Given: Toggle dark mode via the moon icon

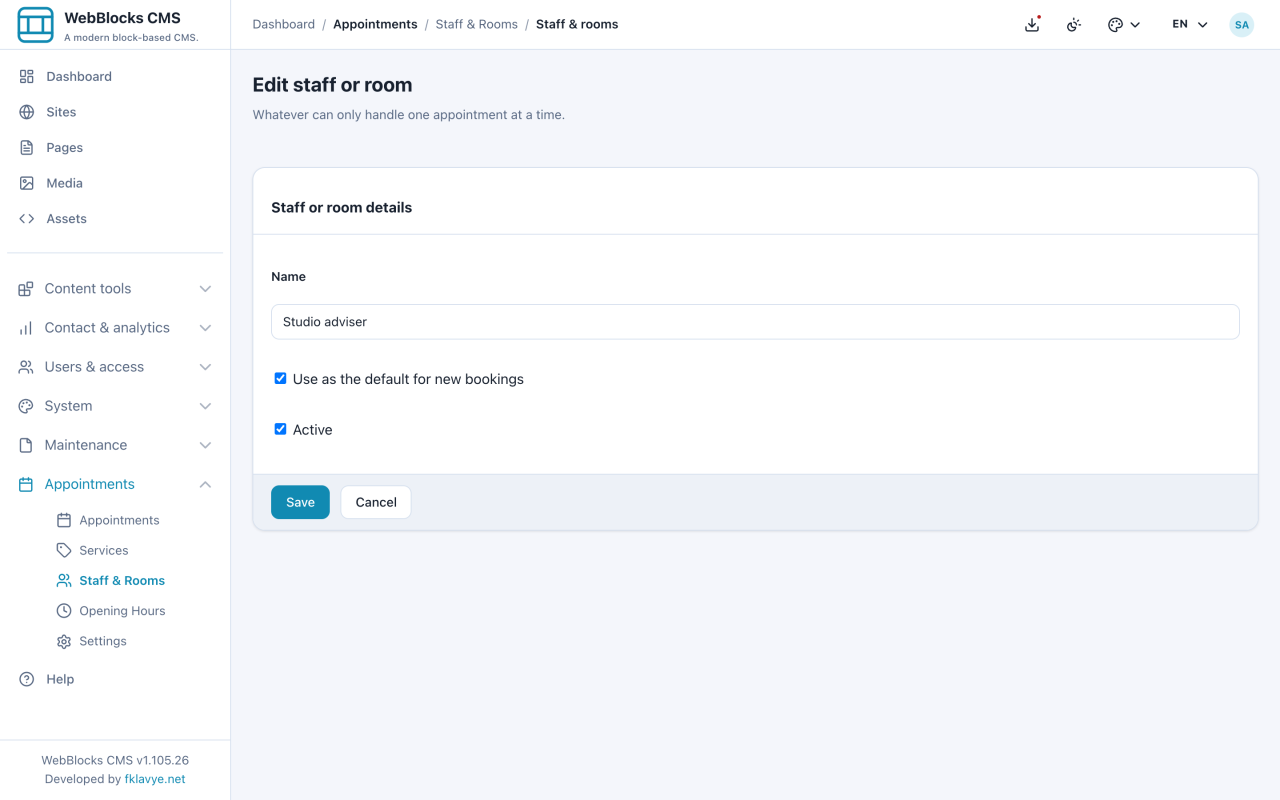Looking at the screenshot, I should [x=1074, y=25].
